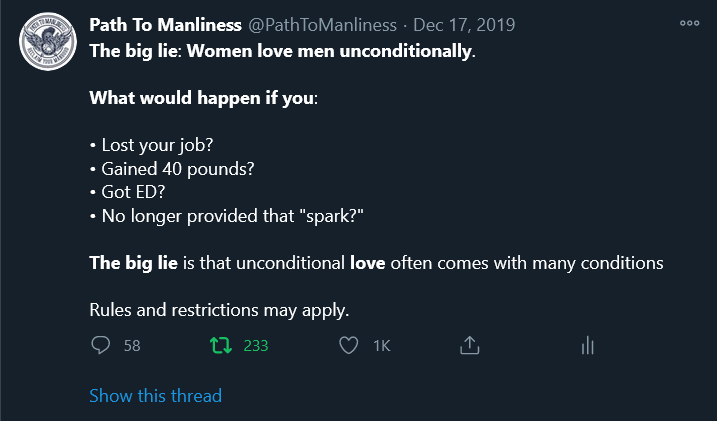Image resolution: width=717 pixels, height=421 pixels.
Task: Click the green retweet arrows icon
Action: pyautogui.click(x=221, y=346)
